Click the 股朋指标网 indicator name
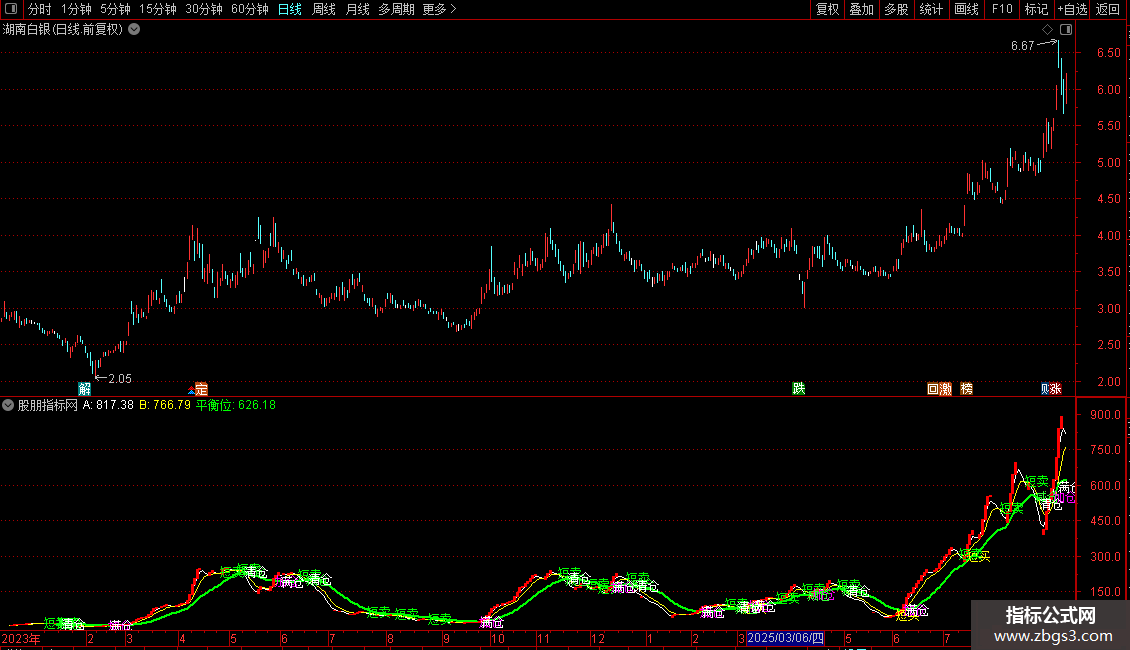 [x=48, y=405]
